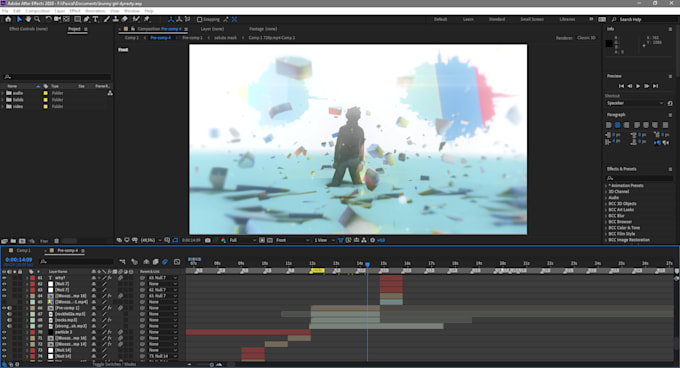Open the Effect menu

point(75,11)
